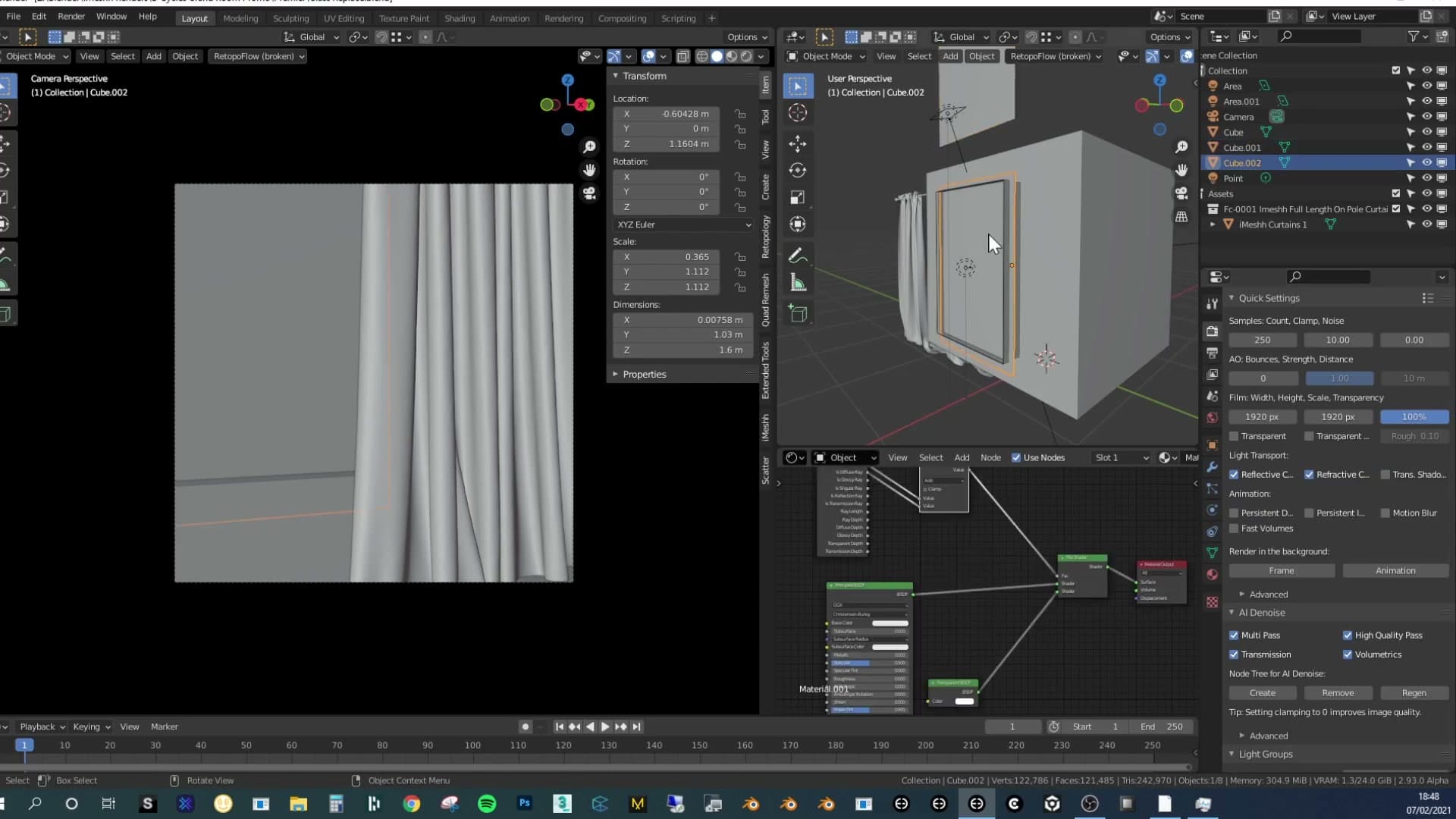Image resolution: width=1456 pixels, height=819 pixels.
Task: Select the Move tool in right viewport
Action: point(797,143)
